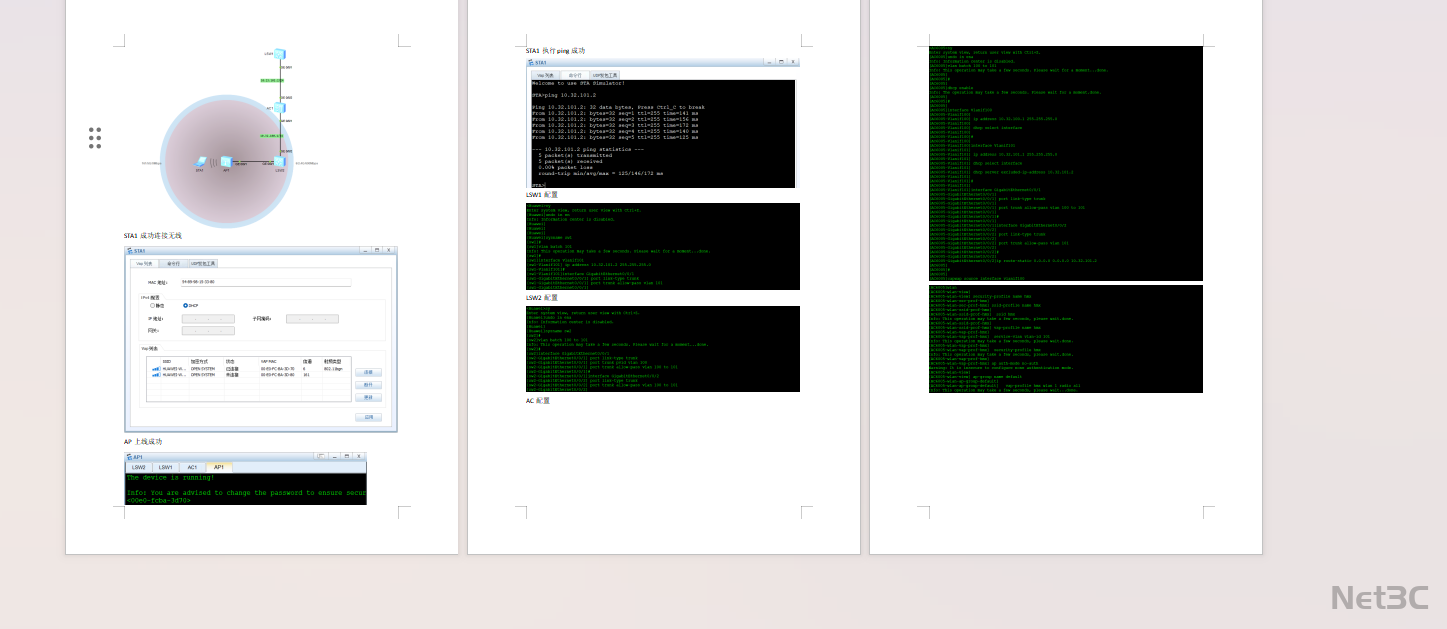The image size is (1447, 629).
Task: Click the LSW1 configuration terminal image
Action: coord(663,246)
